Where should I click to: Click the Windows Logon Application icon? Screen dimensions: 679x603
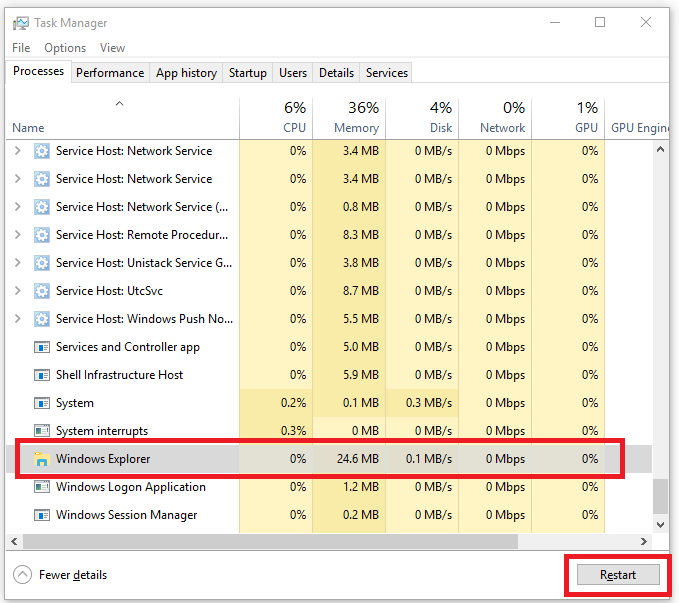tap(42, 487)
